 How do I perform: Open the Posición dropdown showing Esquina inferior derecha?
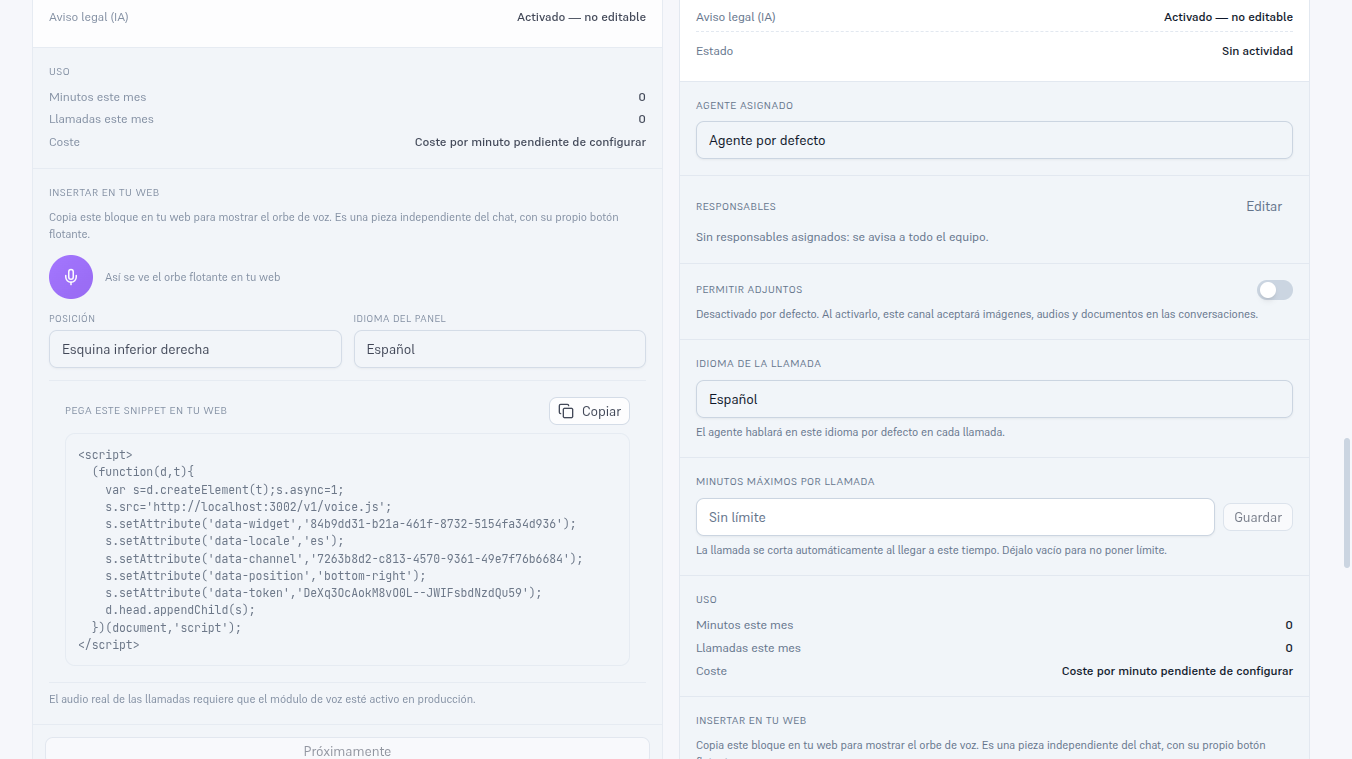coord(195,349)
